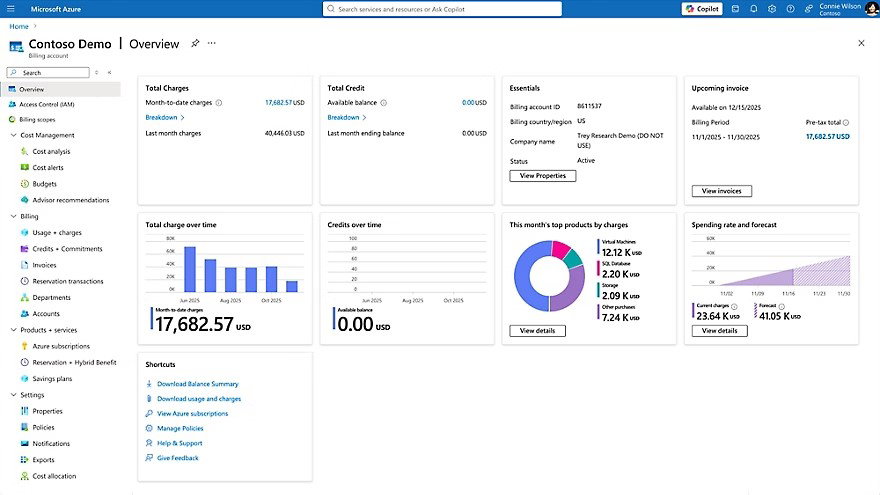Open the more options ellipsis
The image size is (880, 495).
(212, 43)
